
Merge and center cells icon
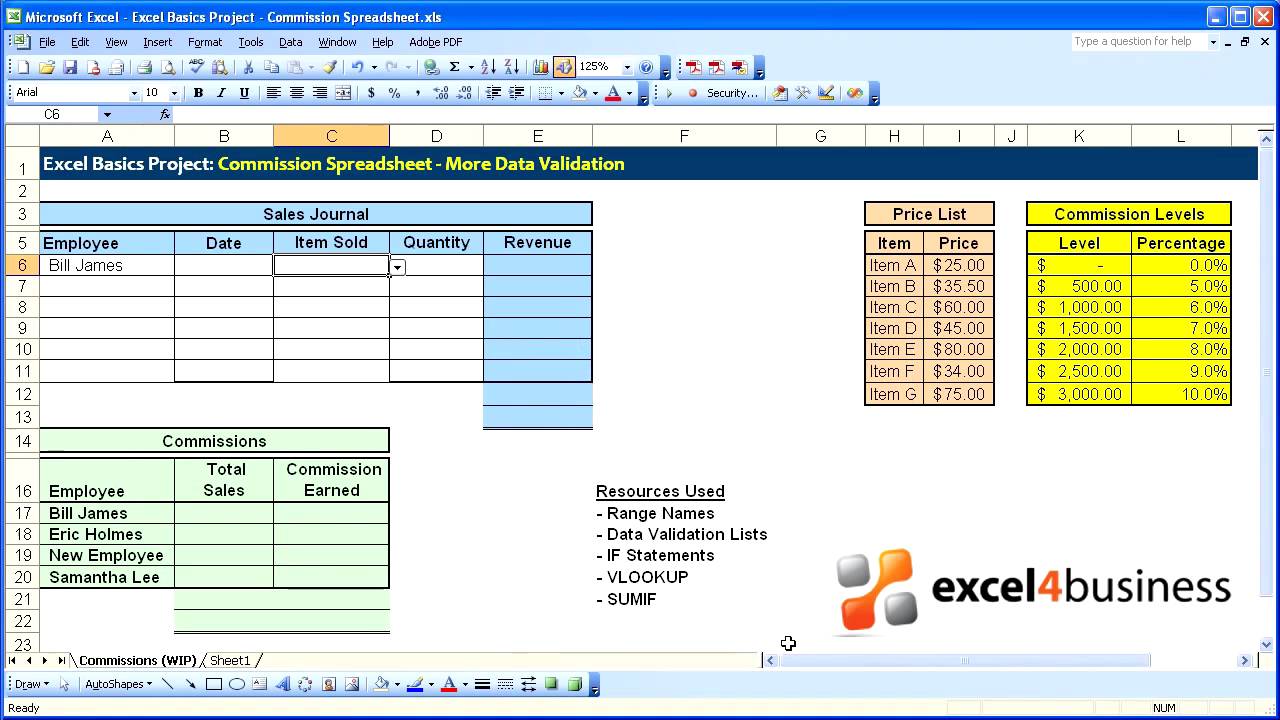(x=343, y=93)
